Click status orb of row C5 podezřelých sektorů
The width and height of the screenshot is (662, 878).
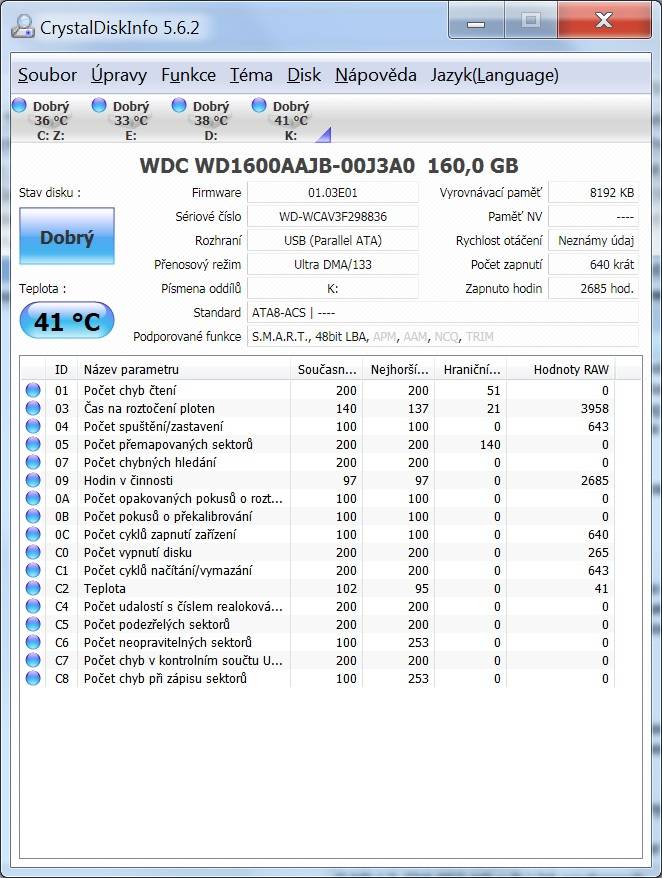pos(33,624)
